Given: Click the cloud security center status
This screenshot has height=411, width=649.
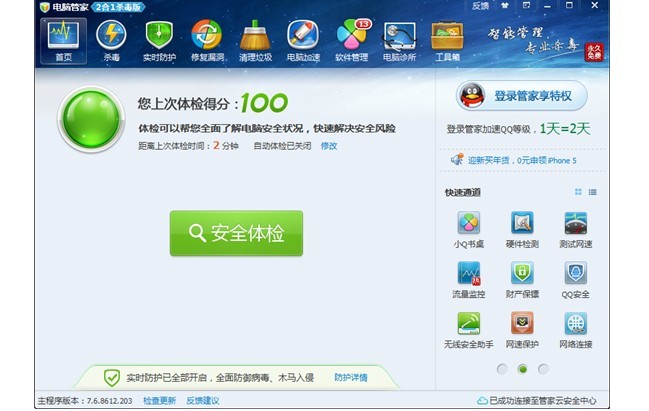Looking at the screenshot, I should click(537, 401).
